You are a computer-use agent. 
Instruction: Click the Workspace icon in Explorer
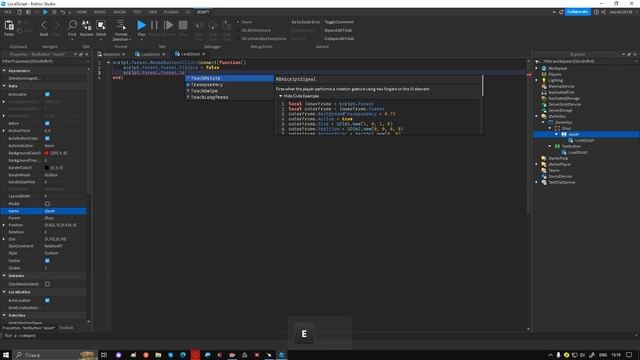pyautogui.click(x=544, y=68)
